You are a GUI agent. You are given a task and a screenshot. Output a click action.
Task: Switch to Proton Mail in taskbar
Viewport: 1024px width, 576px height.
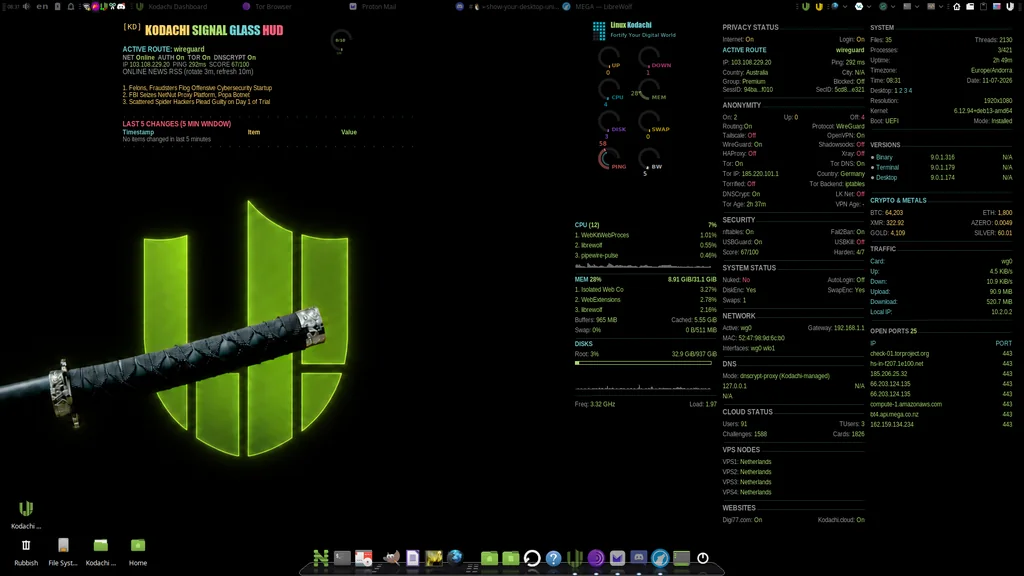373,7
